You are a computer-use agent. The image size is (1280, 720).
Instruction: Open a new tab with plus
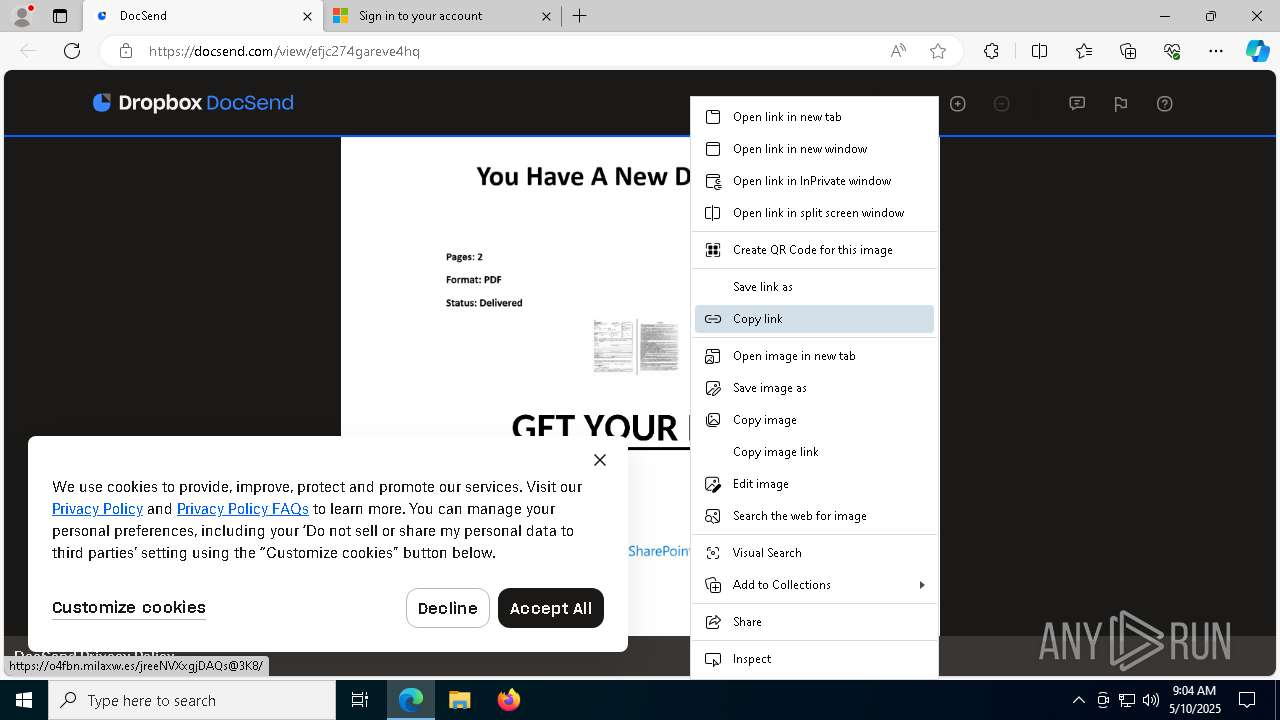(580, 16)
